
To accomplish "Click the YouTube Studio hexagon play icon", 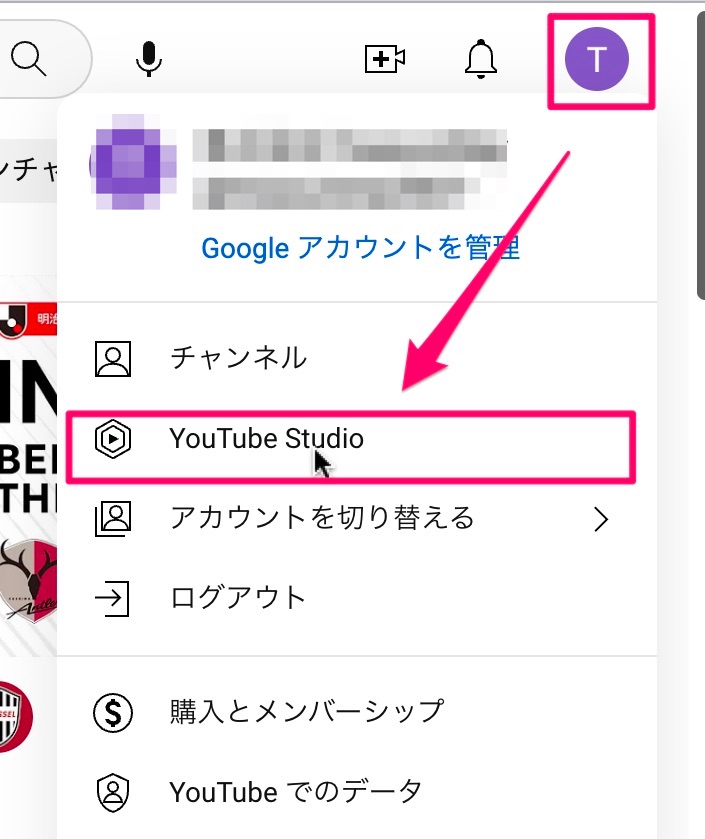I will (x=113, y=439).
